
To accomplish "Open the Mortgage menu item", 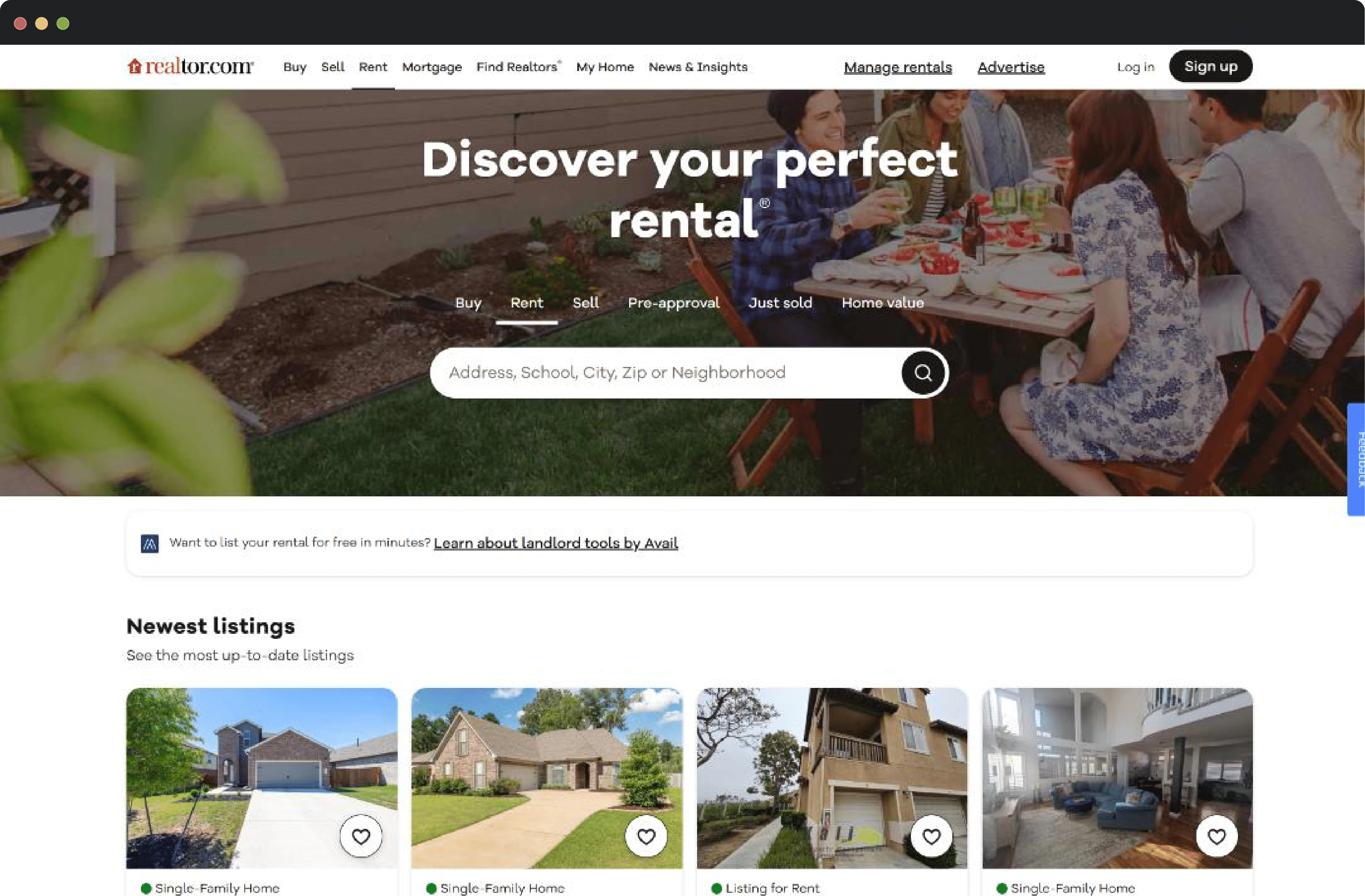I will [431, 66].
